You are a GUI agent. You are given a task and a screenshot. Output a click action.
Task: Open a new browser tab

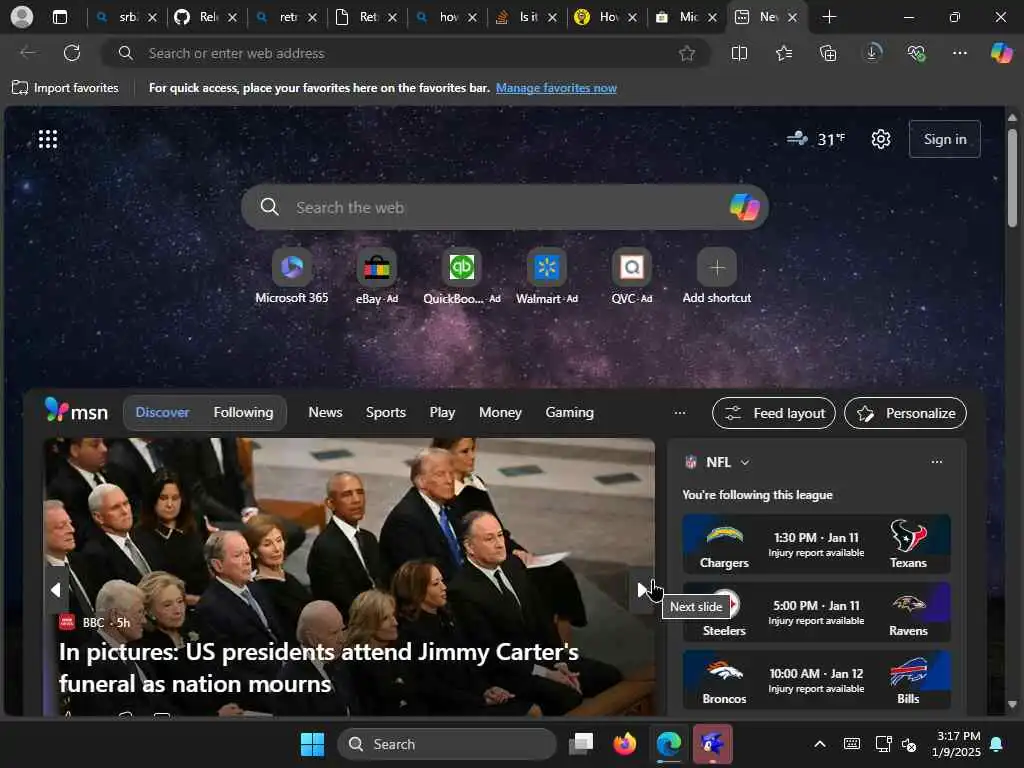coord(829,17)
